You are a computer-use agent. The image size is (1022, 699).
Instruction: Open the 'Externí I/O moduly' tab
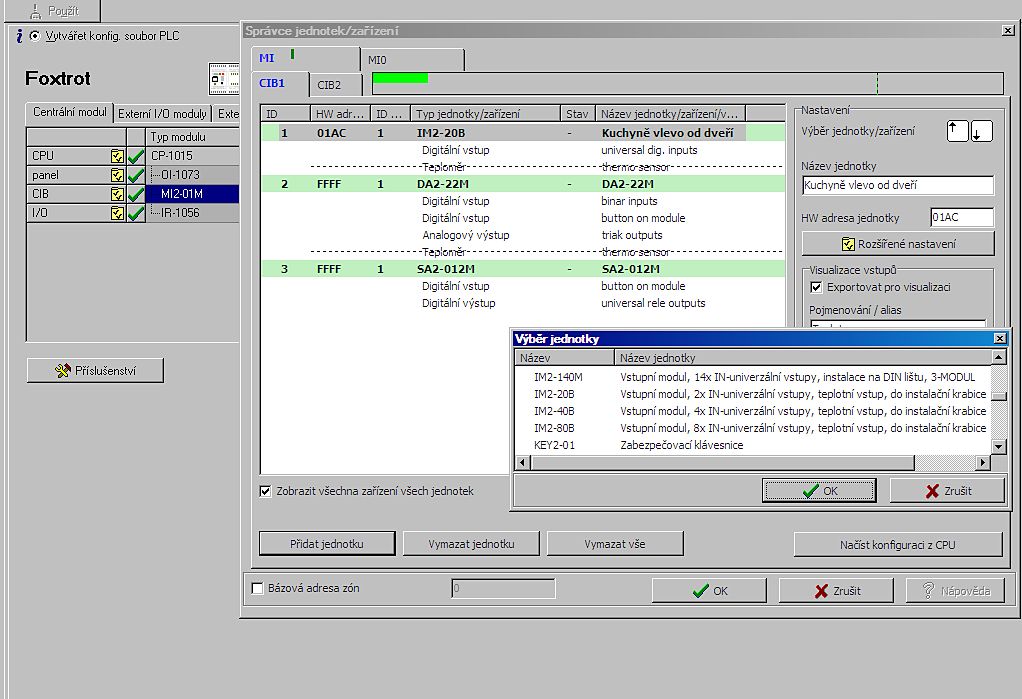click(163, 113)
